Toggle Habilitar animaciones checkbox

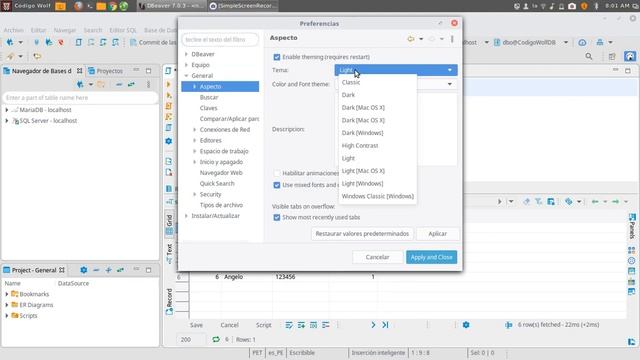point(277,173)
